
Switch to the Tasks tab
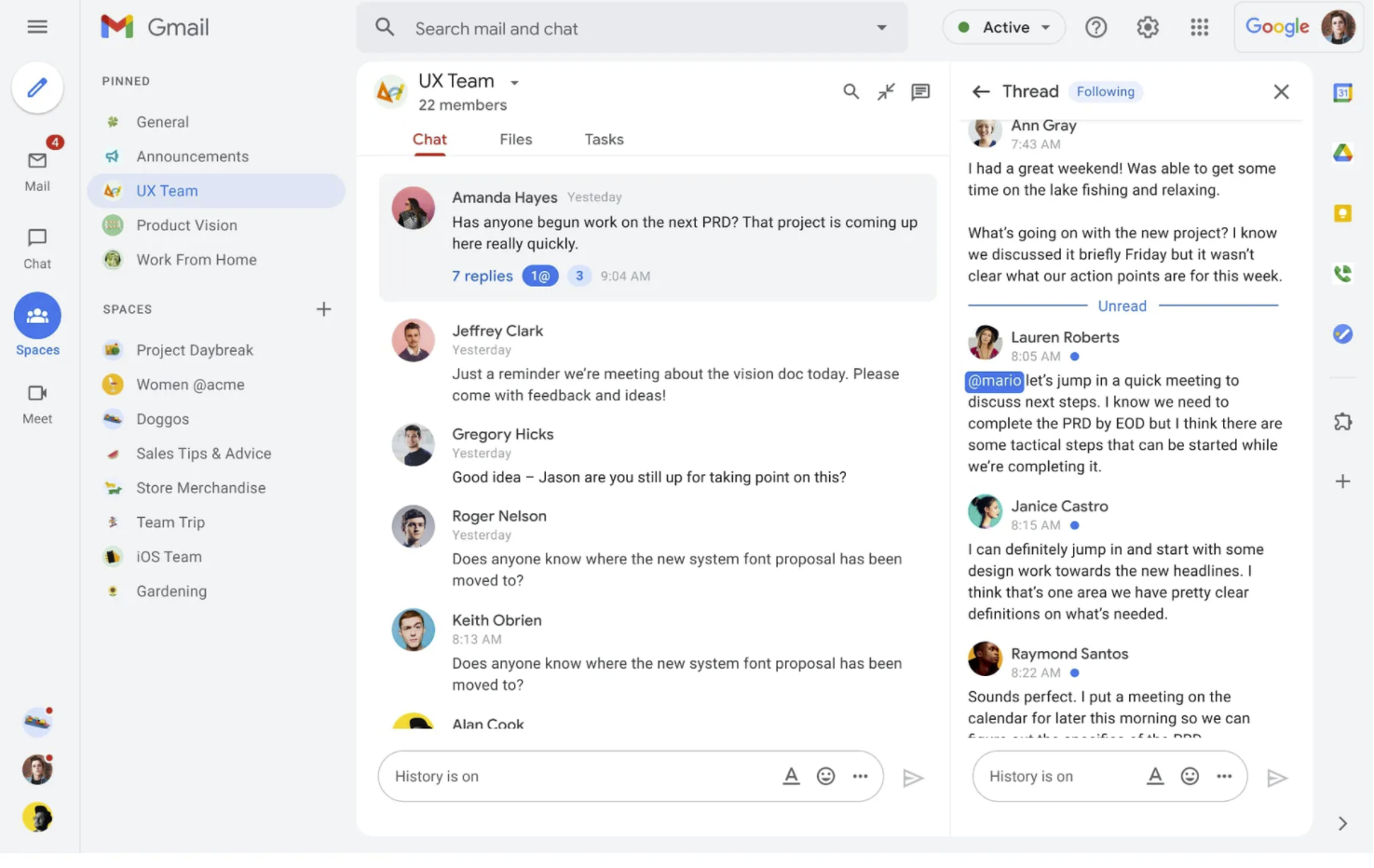click(x=604, y=140)
